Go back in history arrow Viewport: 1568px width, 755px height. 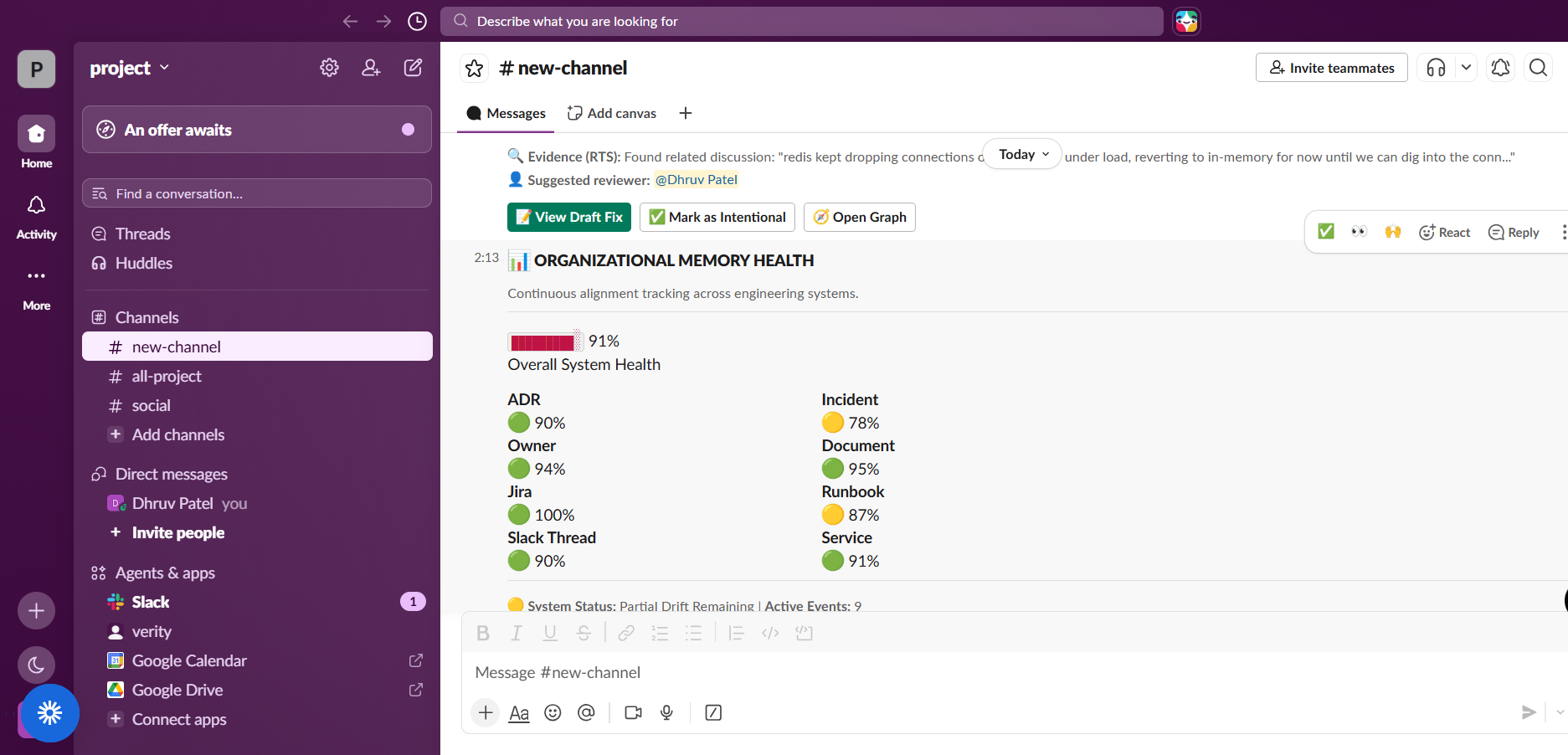tap(350, 21)
